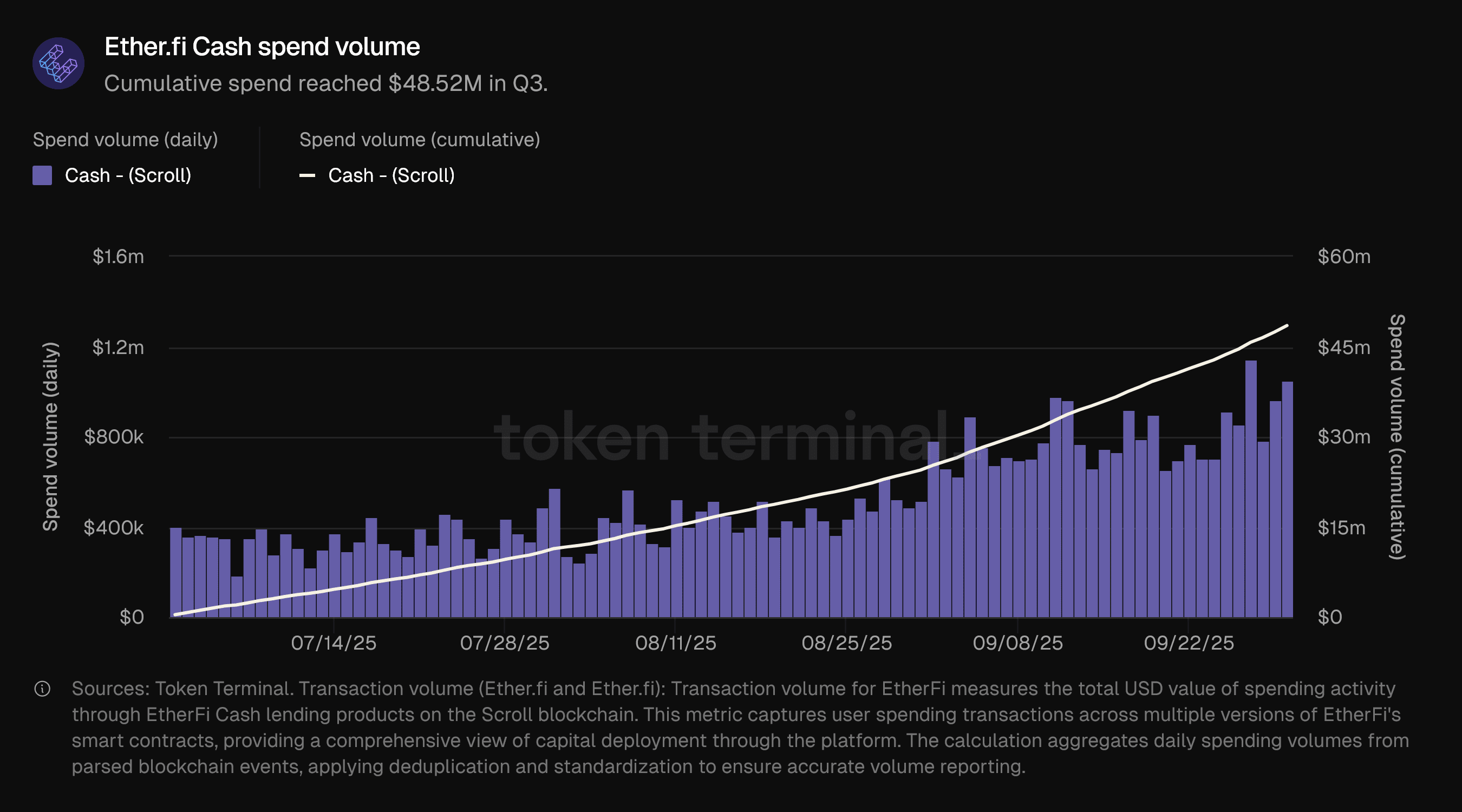
Task: Click the Ether.fi logo icon
Action: (58, 63)
